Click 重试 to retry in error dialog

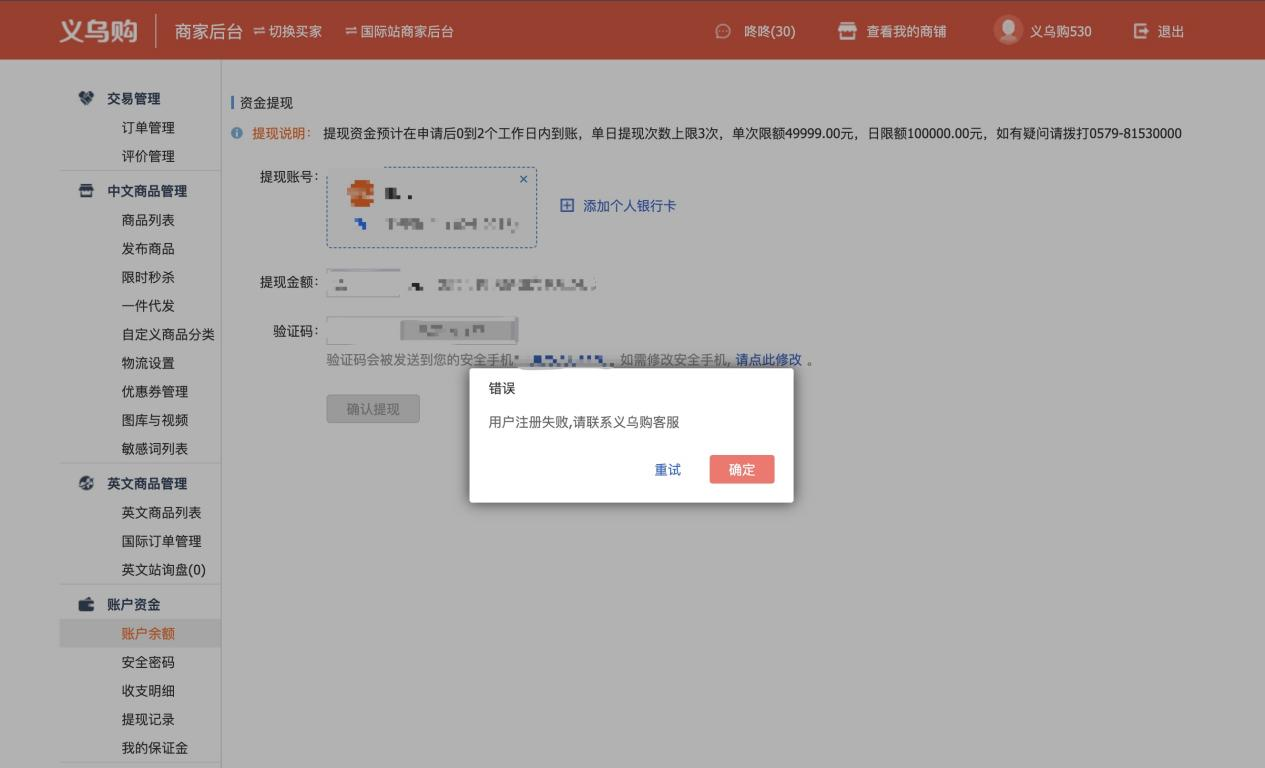[667, 469]
